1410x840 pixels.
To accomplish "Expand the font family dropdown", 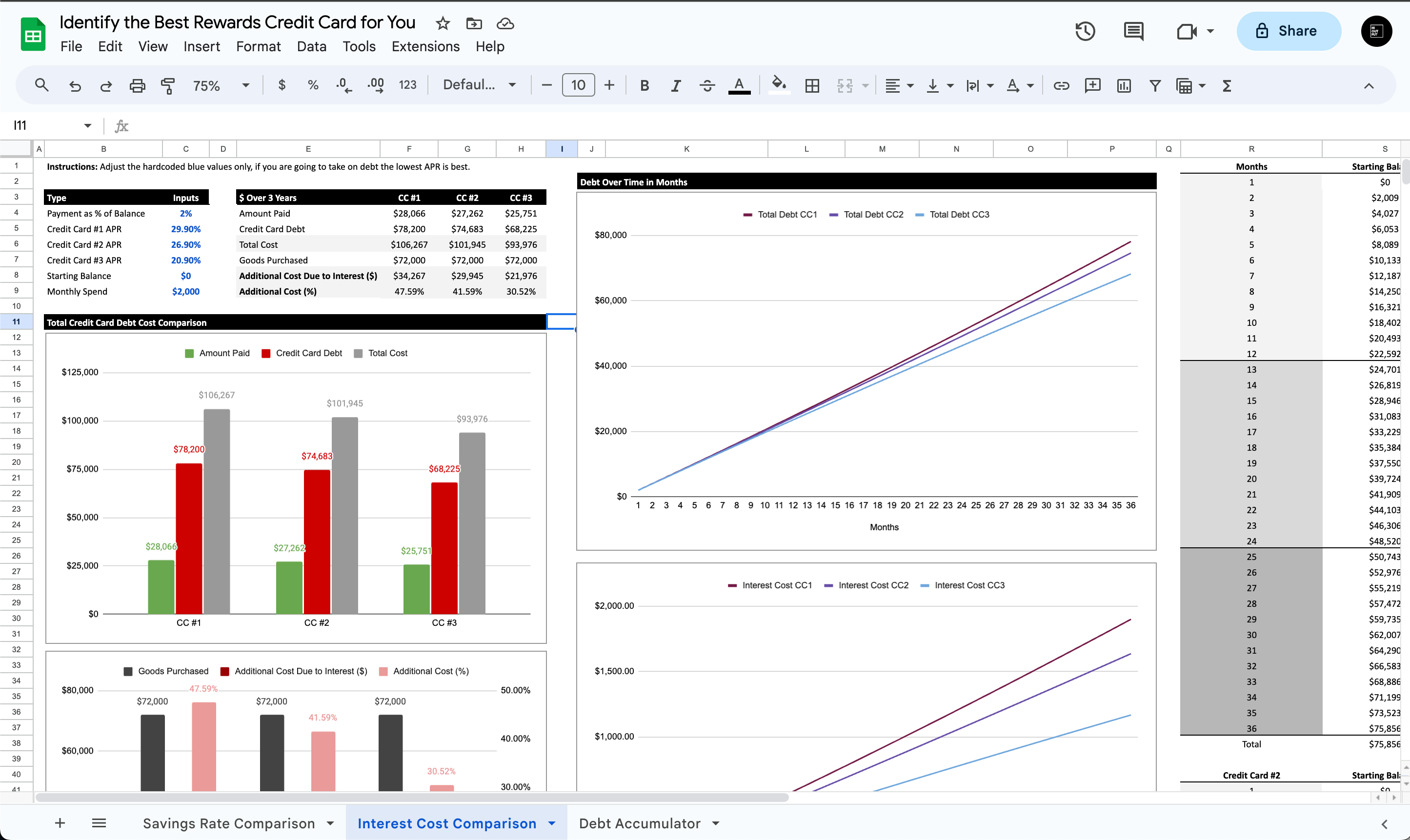I will 480,85.
